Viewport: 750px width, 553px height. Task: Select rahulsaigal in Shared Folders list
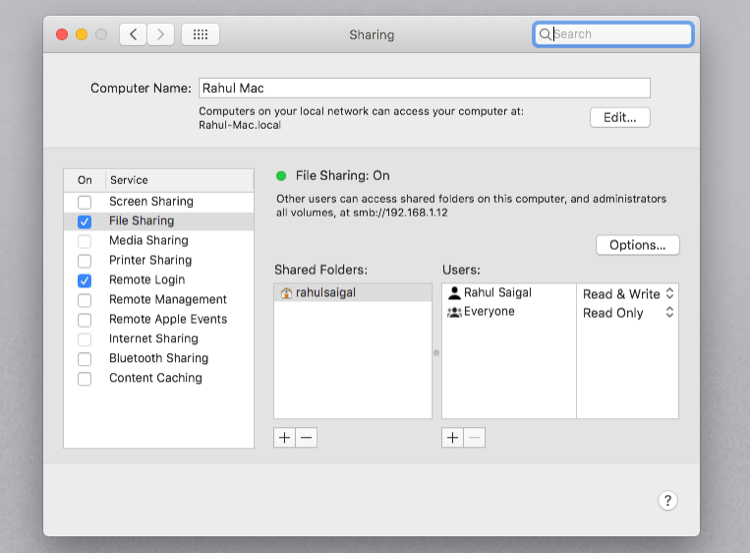pyautogui.click(x=353, y=293)
